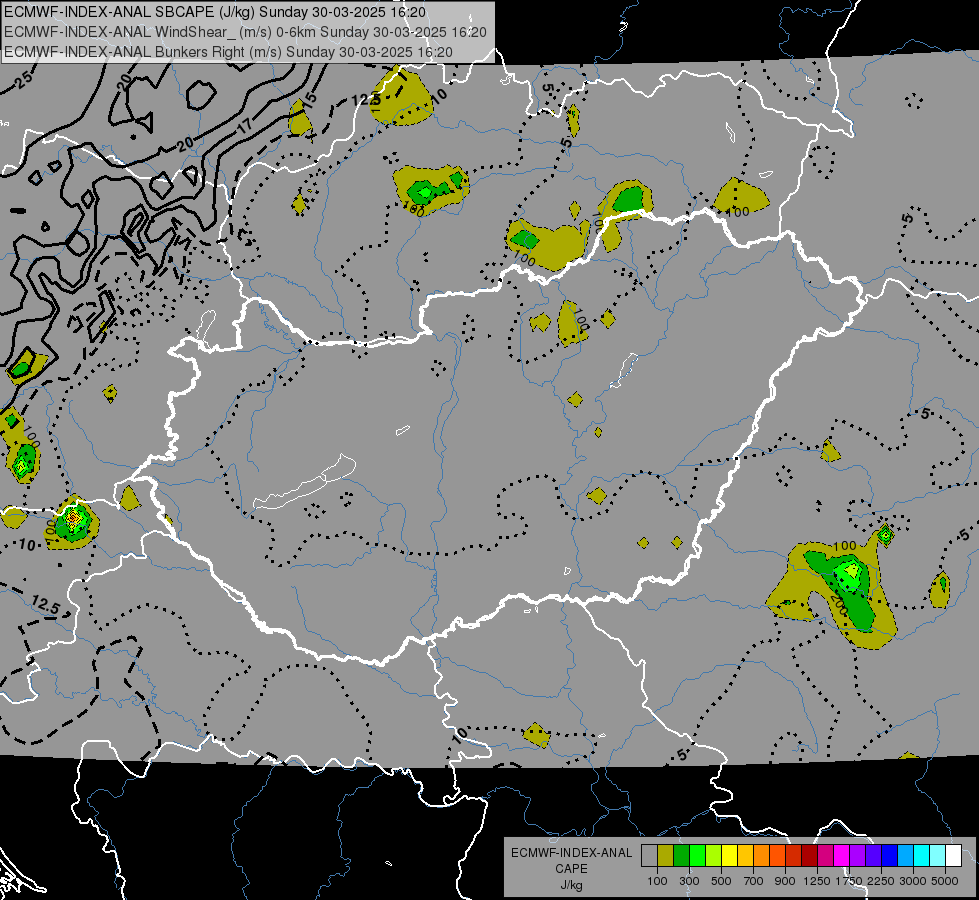Select the SBCAPE (J/kg) header line

coord(215,12)
